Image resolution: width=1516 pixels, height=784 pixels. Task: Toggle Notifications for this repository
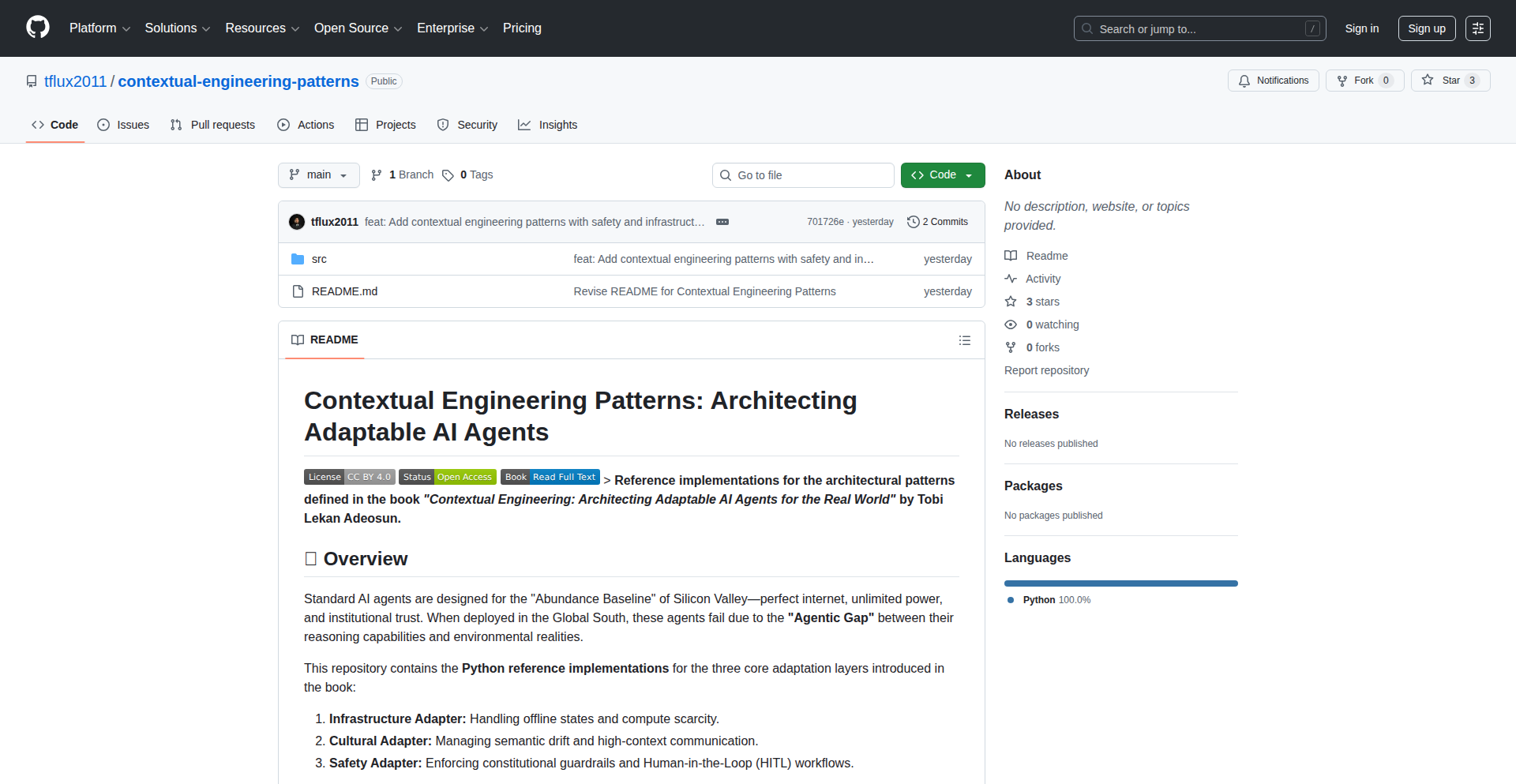click(1273, 81)
